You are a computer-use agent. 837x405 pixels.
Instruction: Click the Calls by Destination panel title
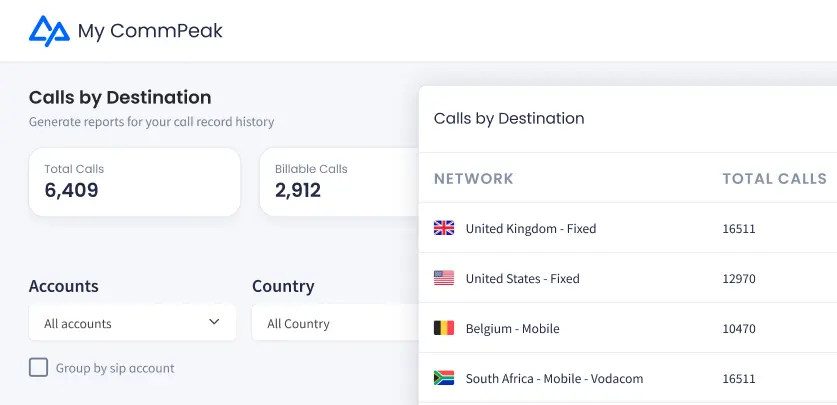[x=509, y=118]
